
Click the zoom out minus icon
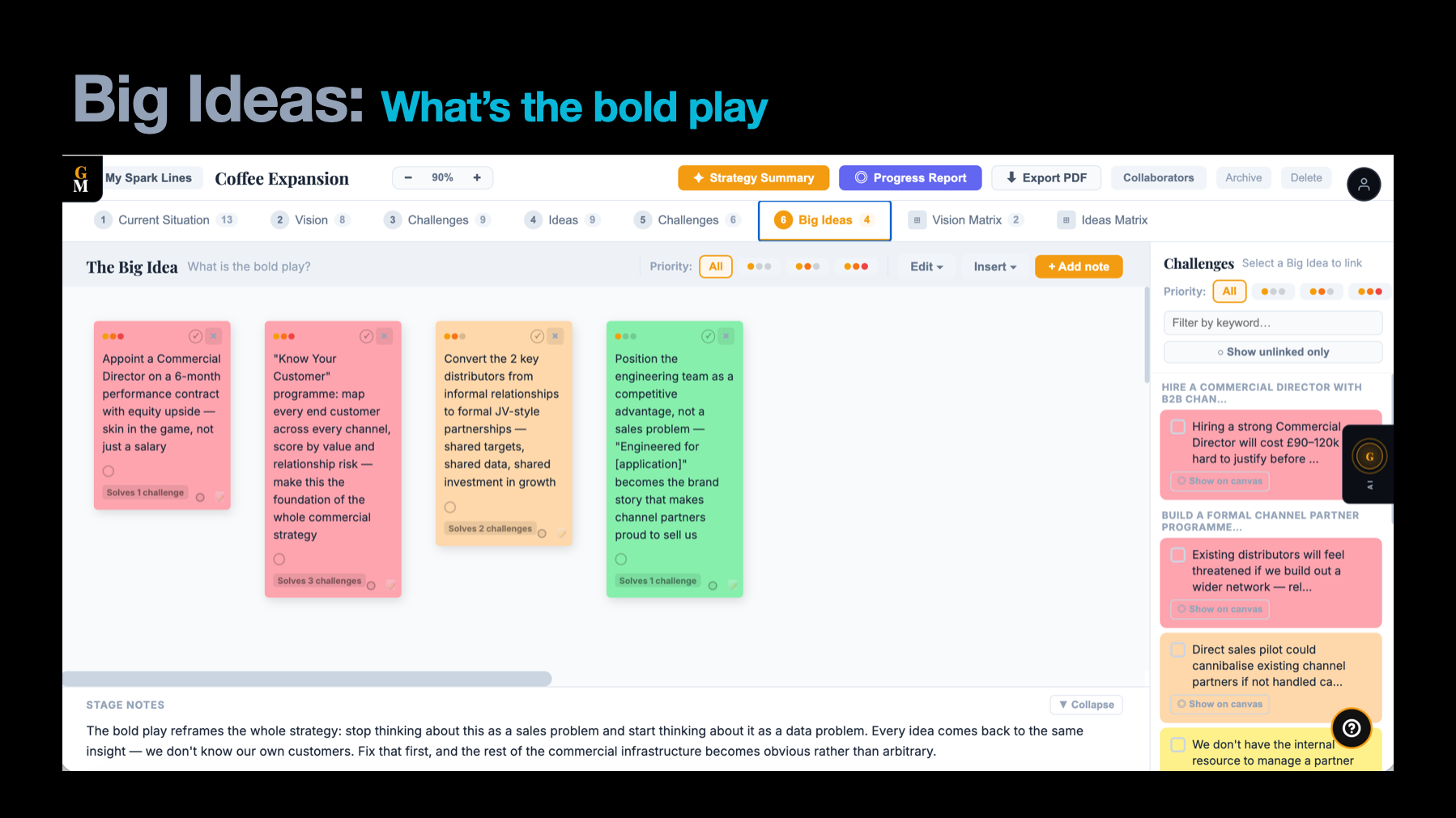tap(408, 177)
